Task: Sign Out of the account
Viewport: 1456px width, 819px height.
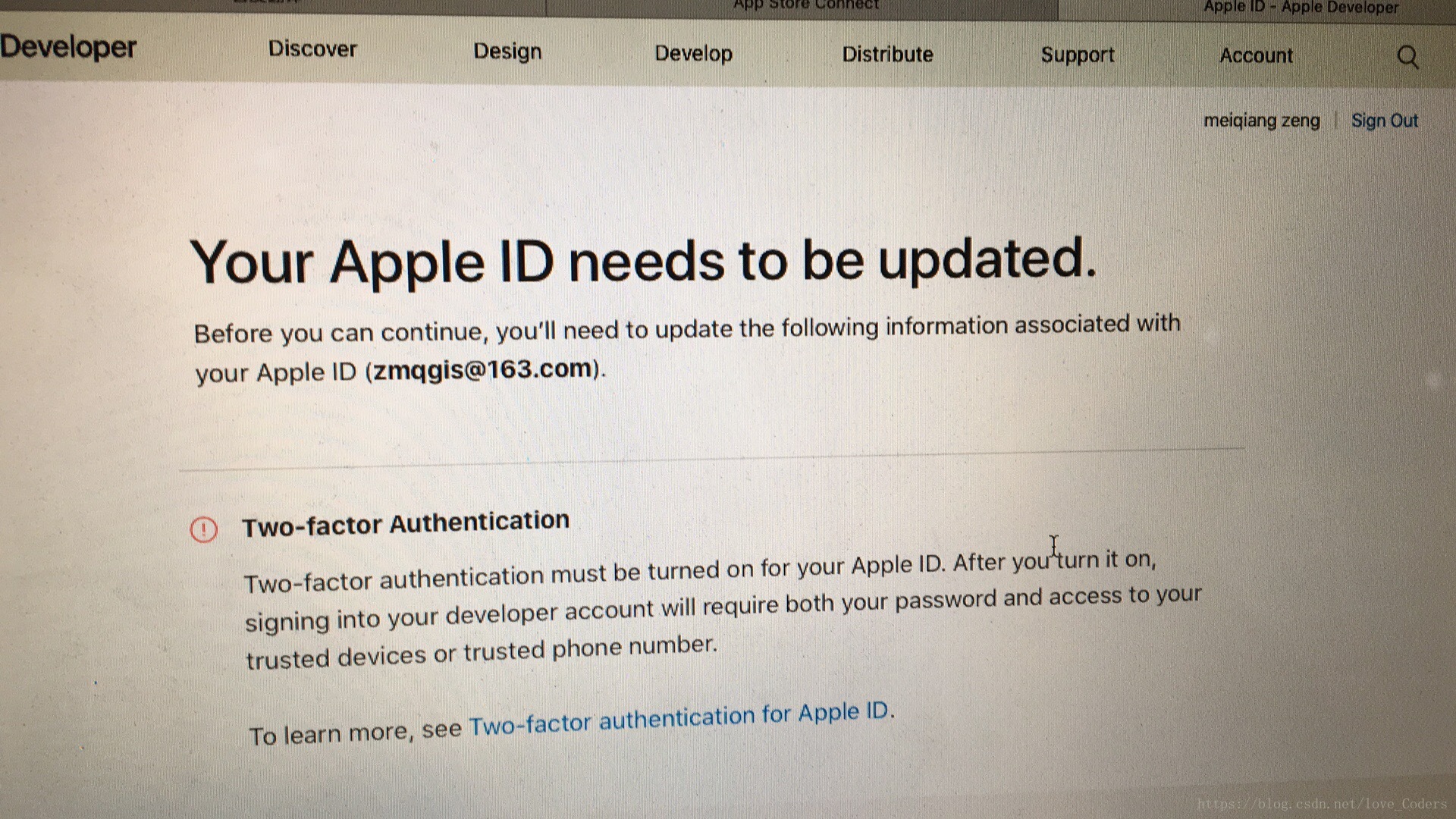Action: tap(1384, 121)
